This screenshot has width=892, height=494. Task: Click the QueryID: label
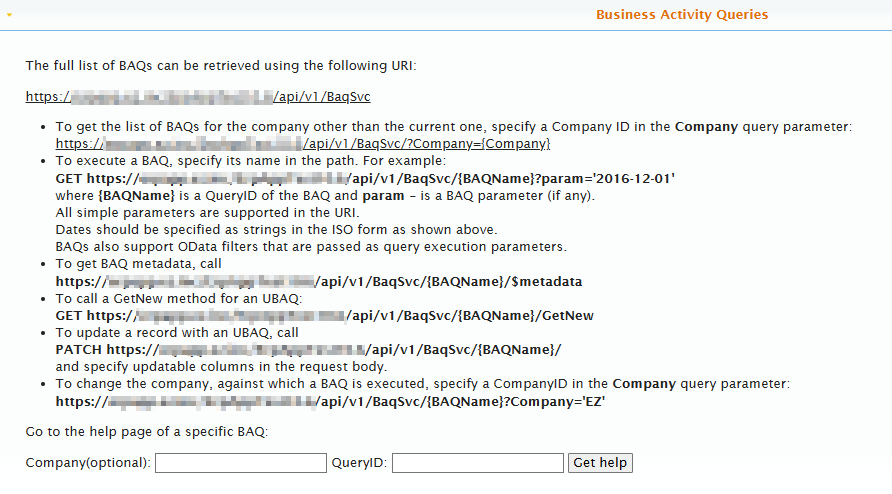[x=359, y=463]
